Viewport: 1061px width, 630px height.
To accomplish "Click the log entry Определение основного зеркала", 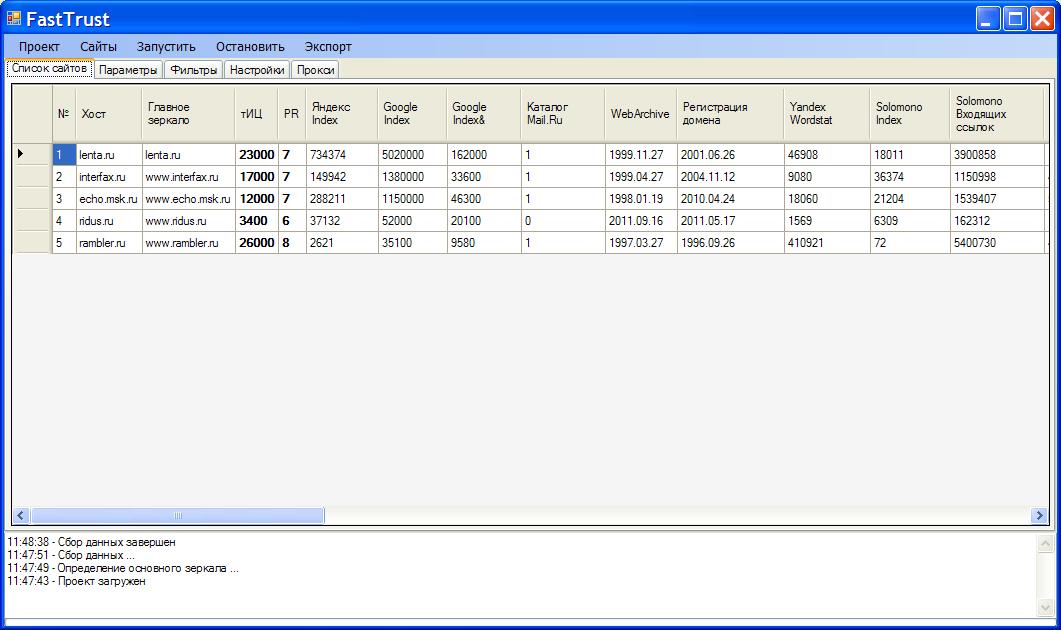I will (122, 568).
